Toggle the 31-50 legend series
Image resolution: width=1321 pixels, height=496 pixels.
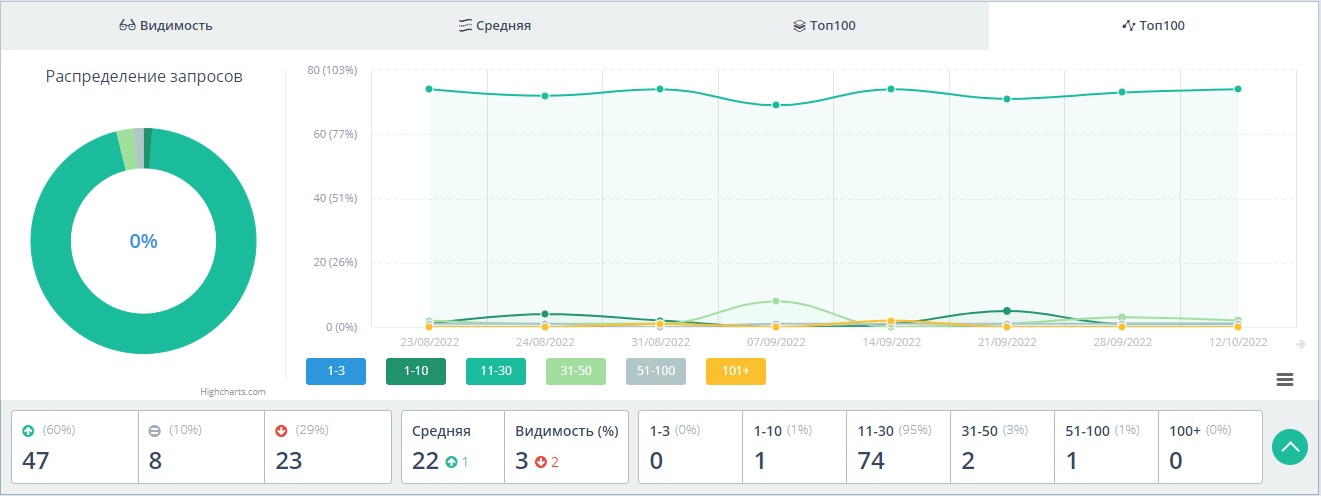[576, 371]
